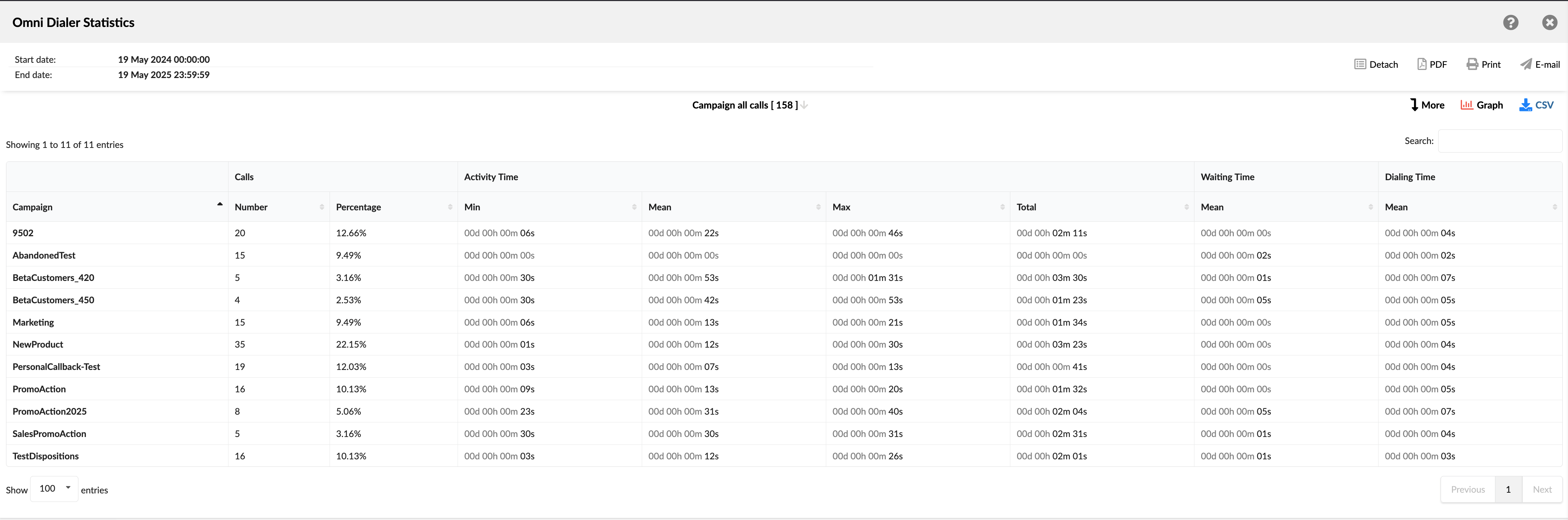Screen dimensions: 1568x520
Task: Click the Previous pagination button
Action: pyautogui.click(x=1468, y=489)
